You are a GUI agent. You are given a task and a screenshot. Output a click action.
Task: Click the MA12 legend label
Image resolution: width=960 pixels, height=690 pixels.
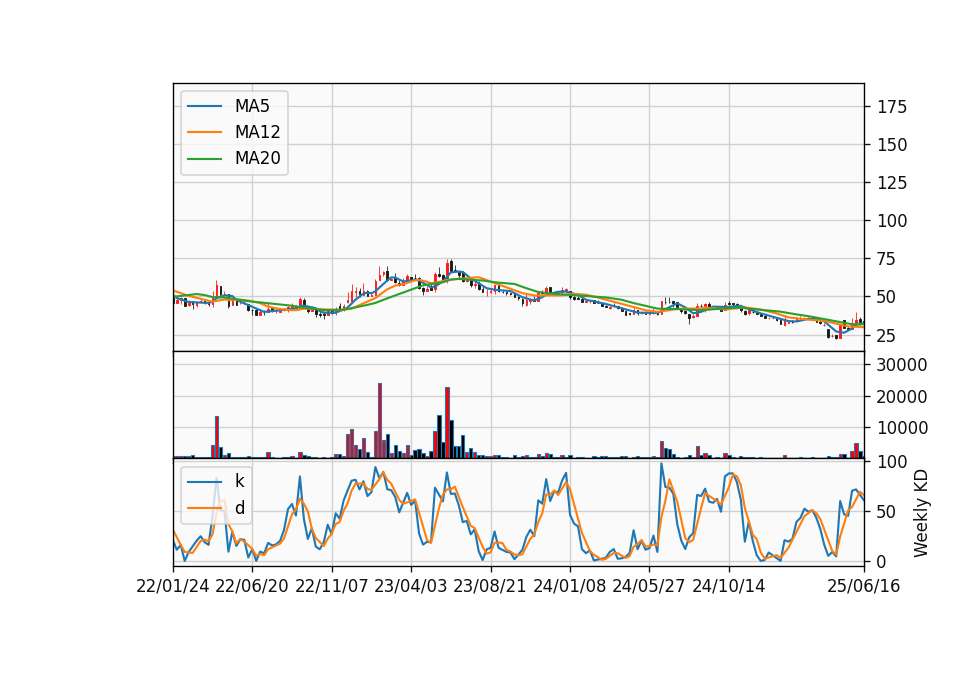point(257,132)
